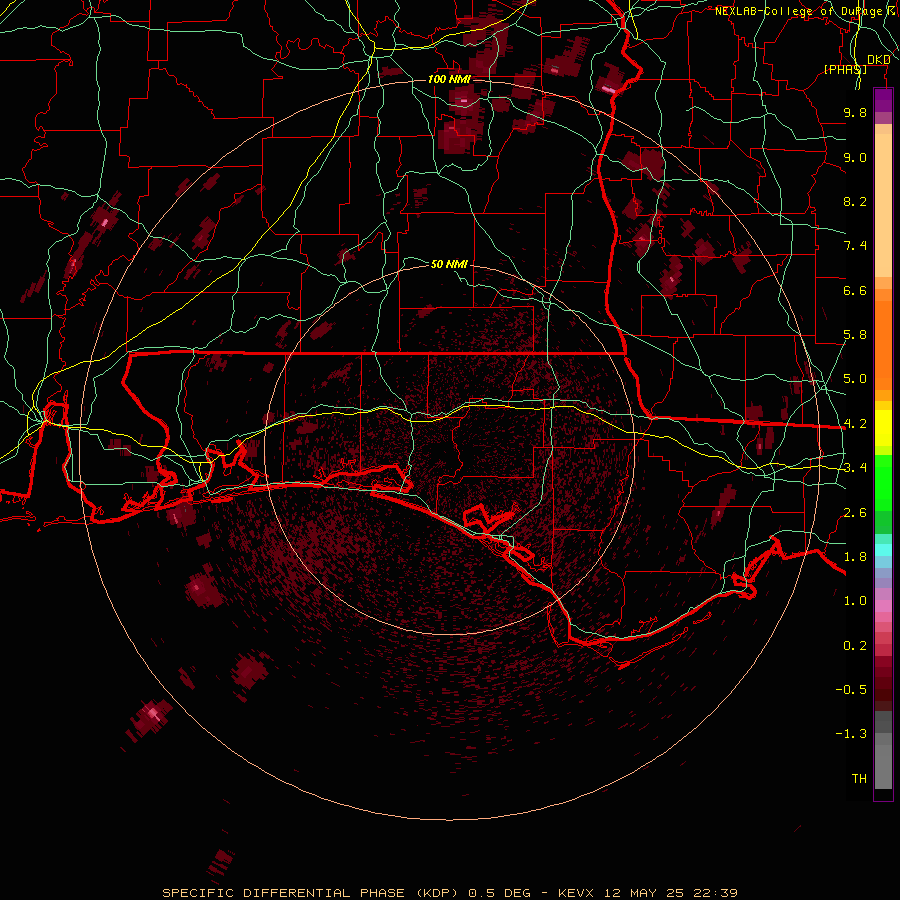Pick the yellow band of the color scale
This screenshot has height=900, width=900.
[x=883, y=428]
